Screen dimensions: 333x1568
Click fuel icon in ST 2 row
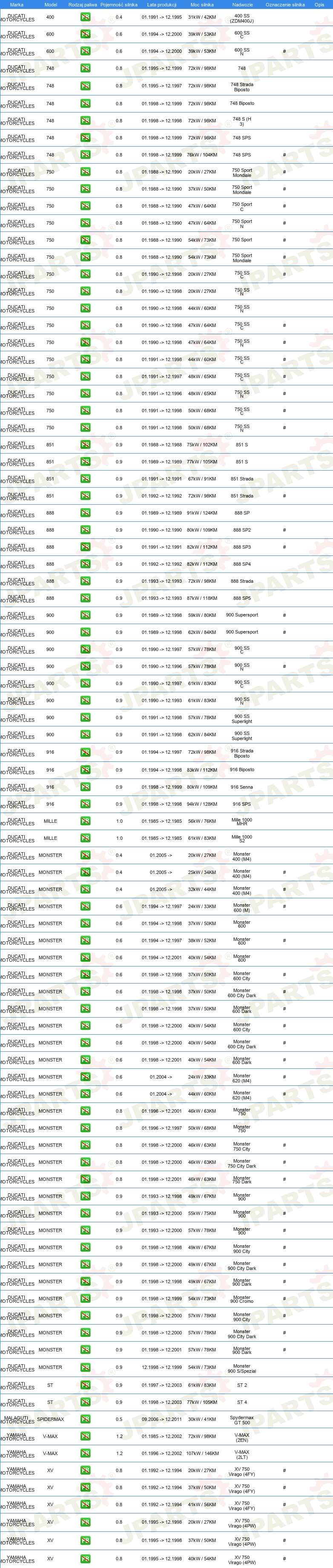pos(85,1385)
